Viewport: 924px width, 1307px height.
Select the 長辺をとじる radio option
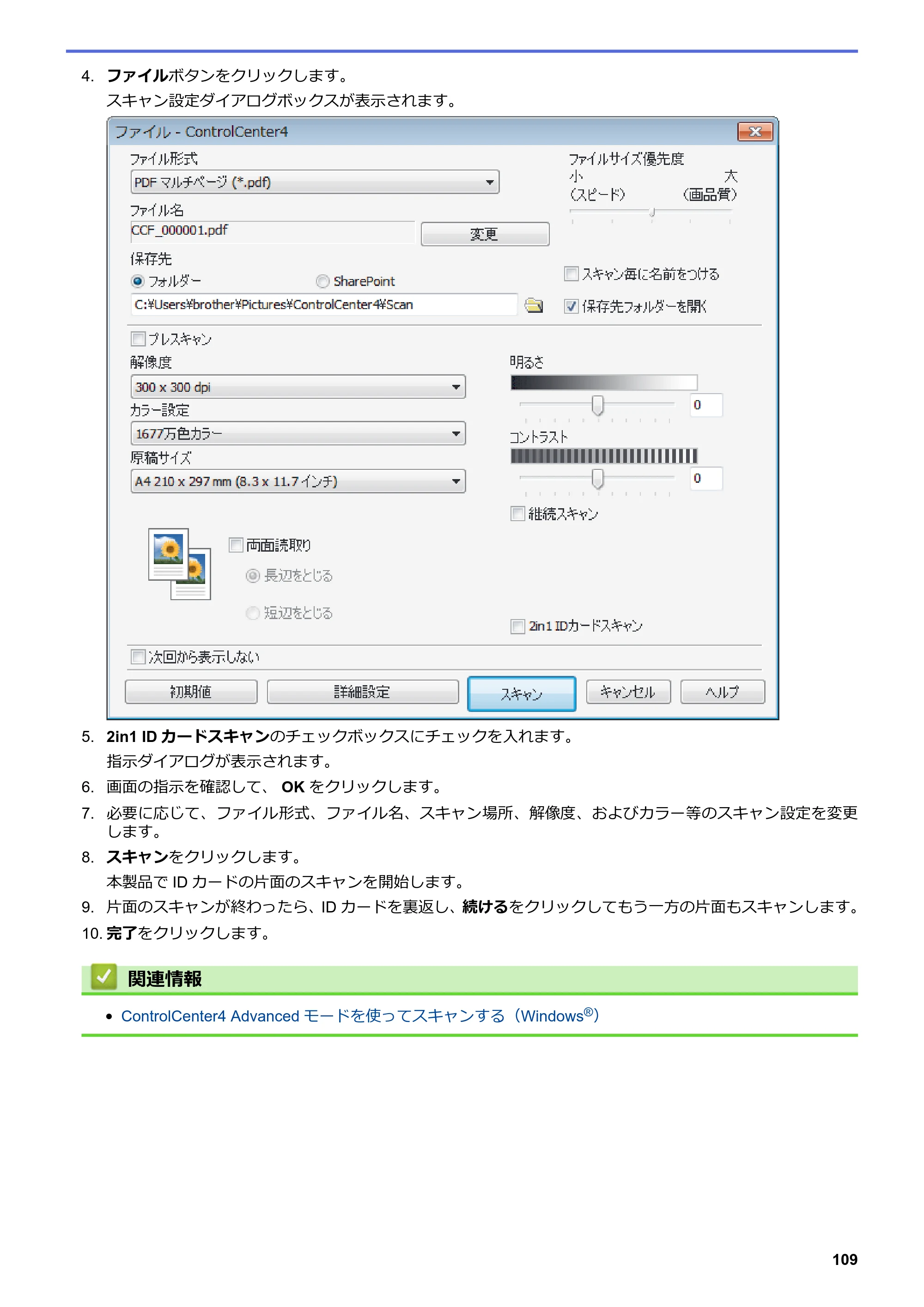pos(253,576)
